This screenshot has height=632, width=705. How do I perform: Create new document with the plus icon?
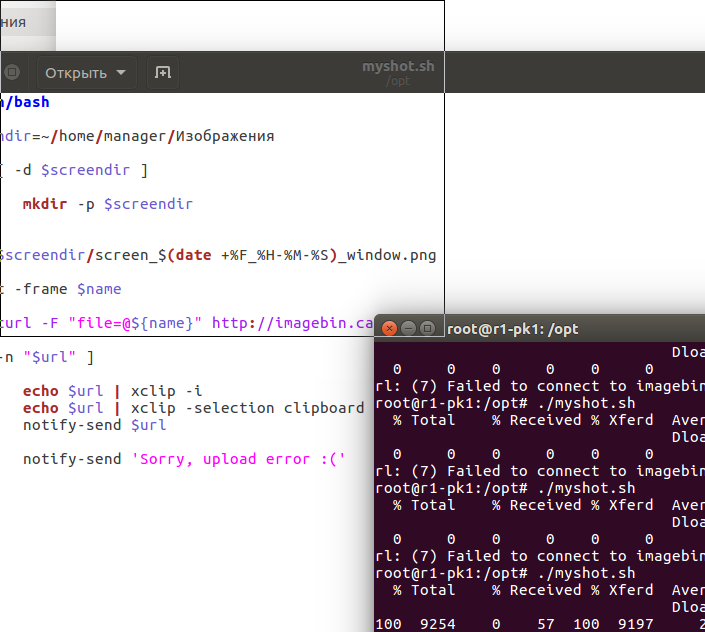pyautogui.click(x=163, y=72)
